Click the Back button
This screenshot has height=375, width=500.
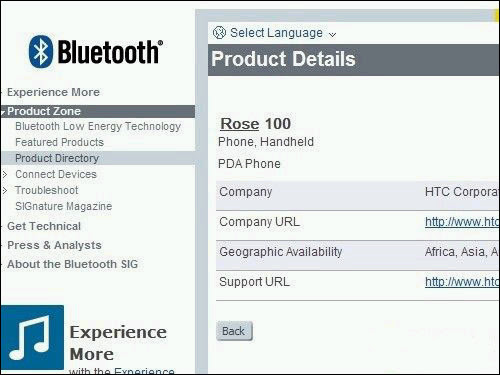click(234, 331)
